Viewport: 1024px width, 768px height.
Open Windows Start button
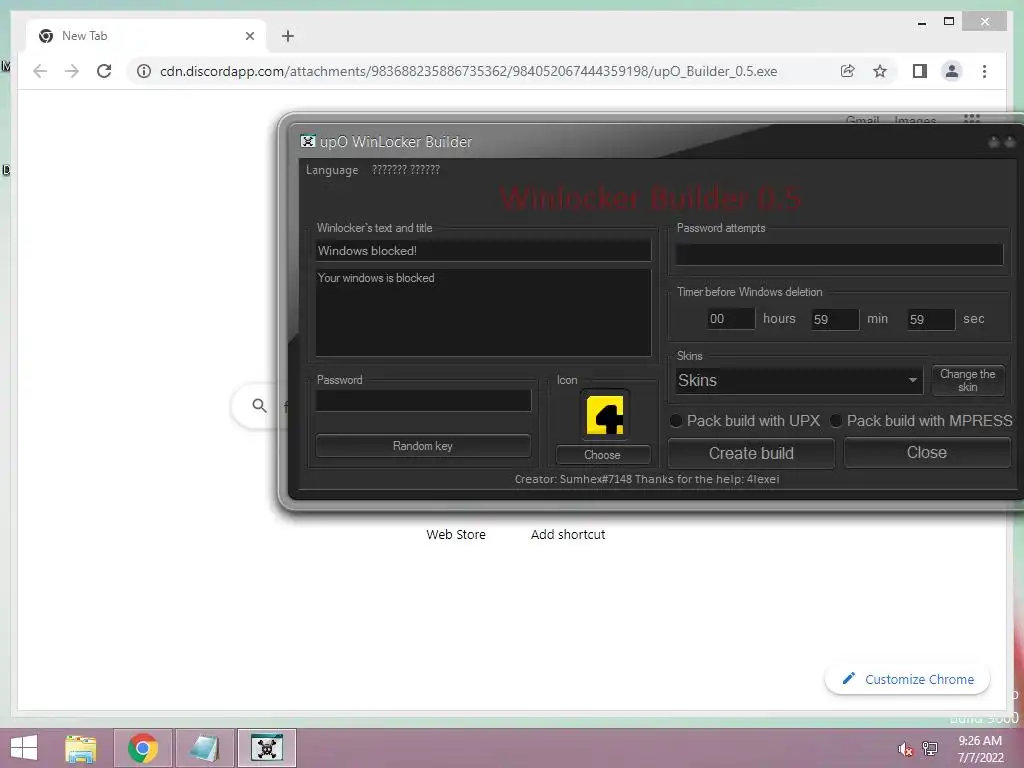pos(24,748)
